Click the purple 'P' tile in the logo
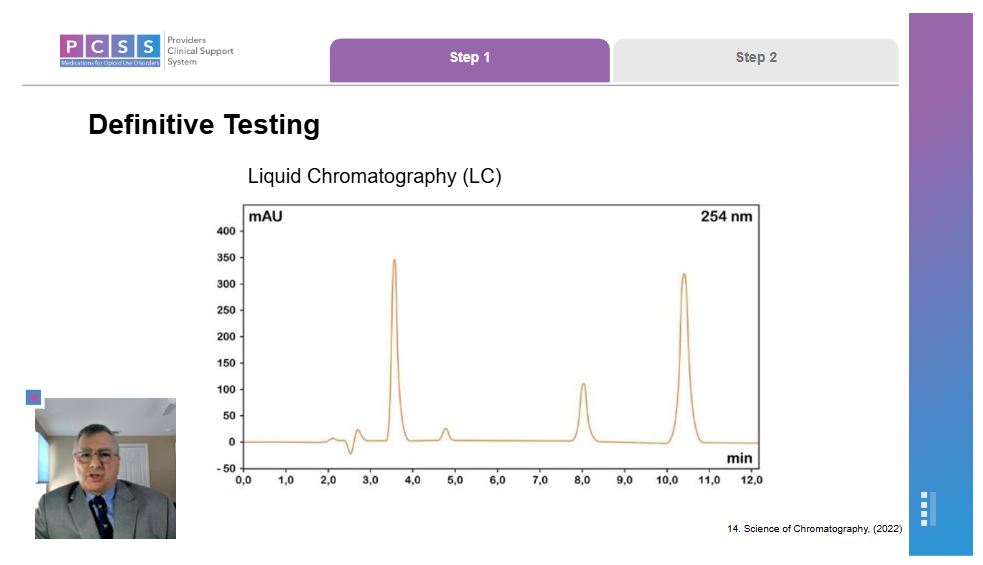The width and height of the screenshot is (983, 565). click(72, 46)
